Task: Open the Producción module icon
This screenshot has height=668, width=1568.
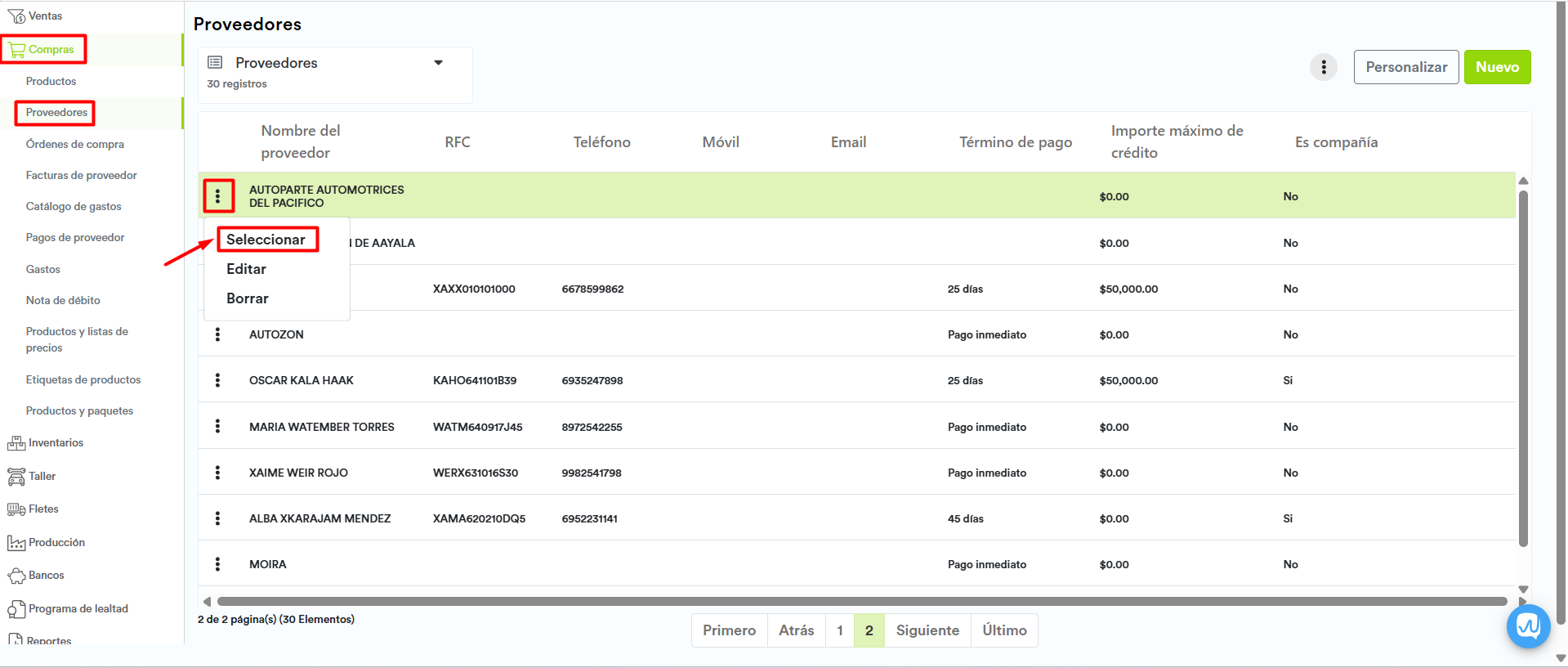Action: point(16,543)
